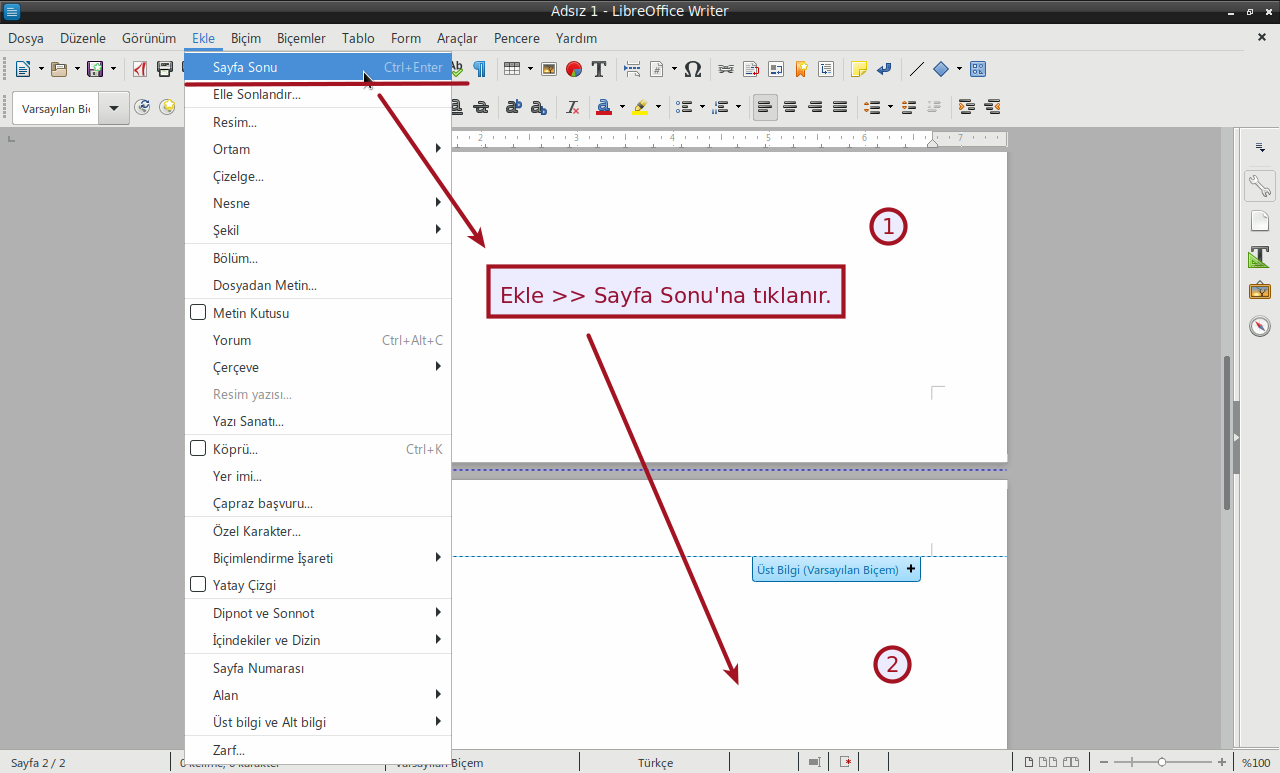Viewport: 1280px width, 773px height.
Task: Open font color dropdown arrow
Action: [x=622, y=107]
